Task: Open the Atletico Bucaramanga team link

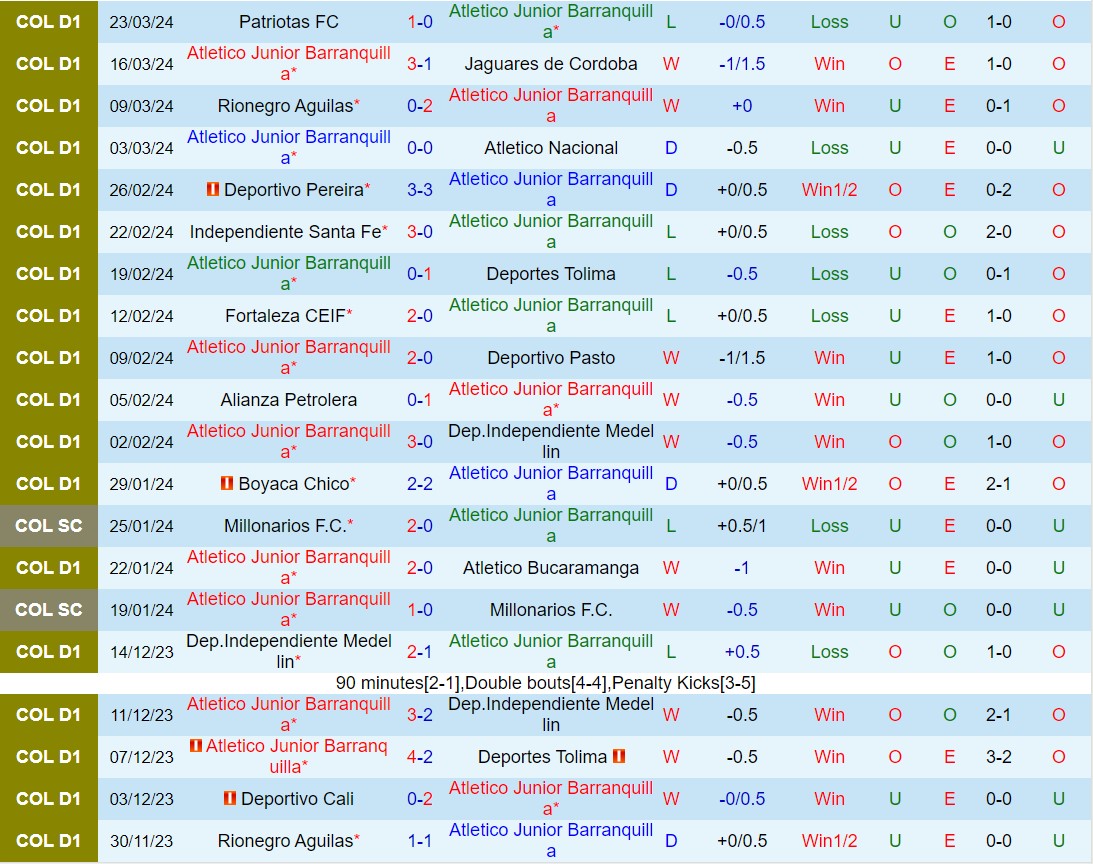Action: click(x=551, y=568)
